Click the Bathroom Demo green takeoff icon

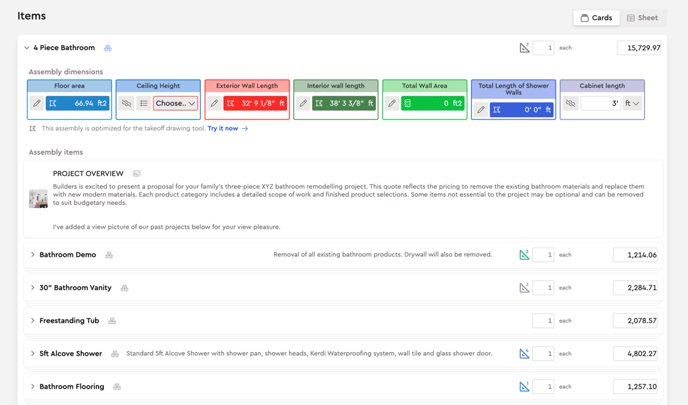pyautogui.click(x=524, y=255)
